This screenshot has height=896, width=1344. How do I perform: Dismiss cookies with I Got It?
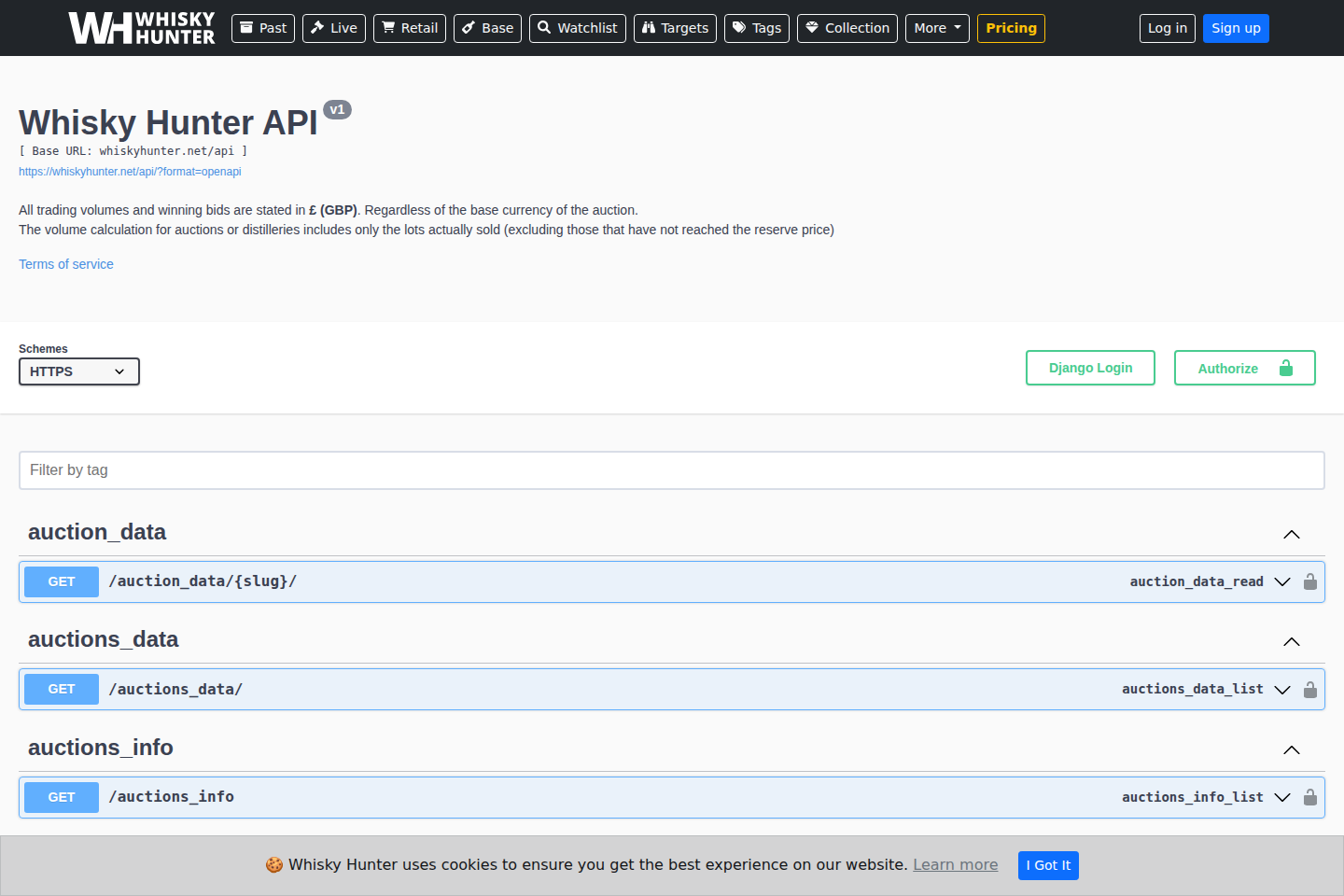(x=1047, y=865)
